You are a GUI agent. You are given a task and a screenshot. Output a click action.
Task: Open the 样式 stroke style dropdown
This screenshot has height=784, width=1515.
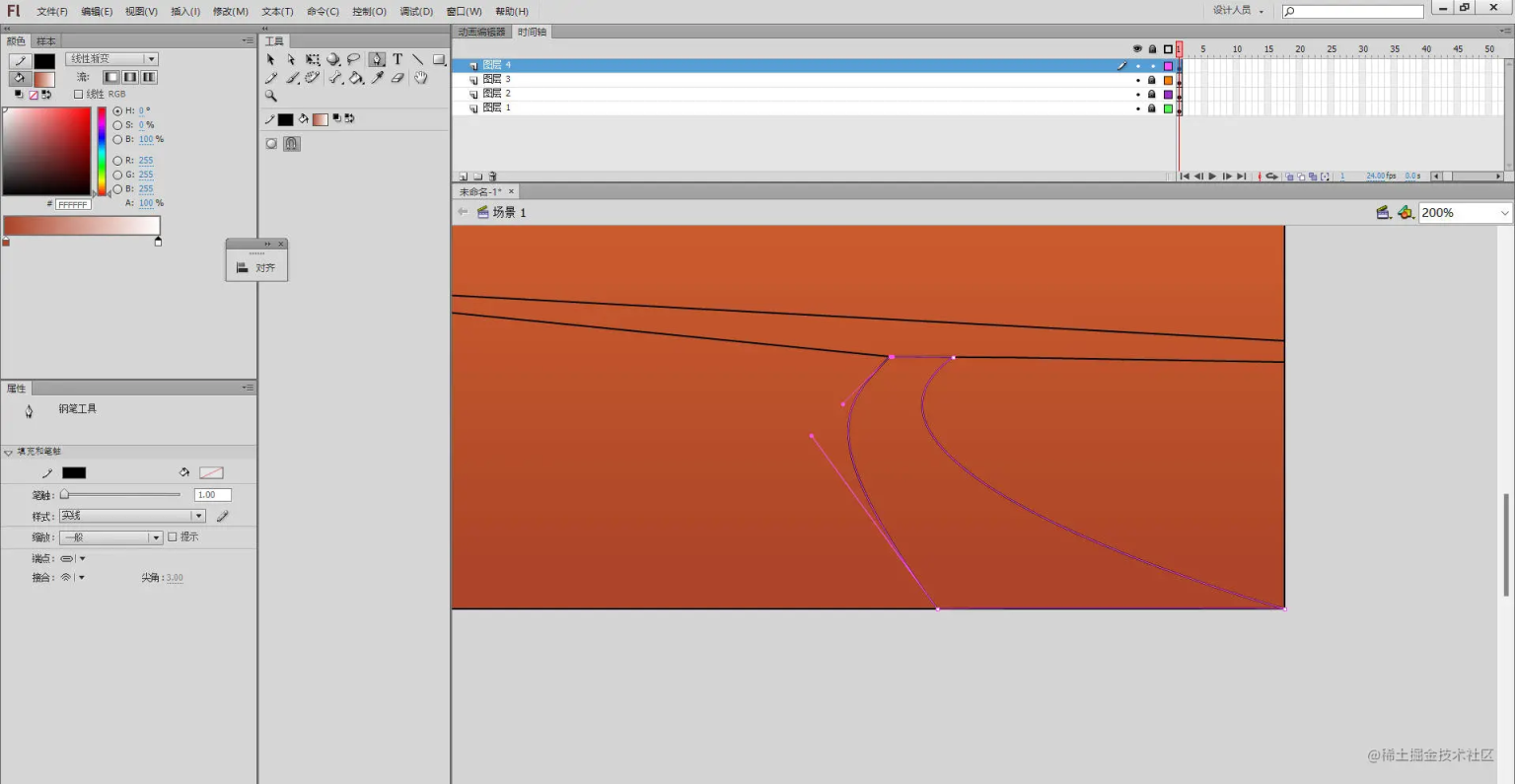(x=132, y=516)
